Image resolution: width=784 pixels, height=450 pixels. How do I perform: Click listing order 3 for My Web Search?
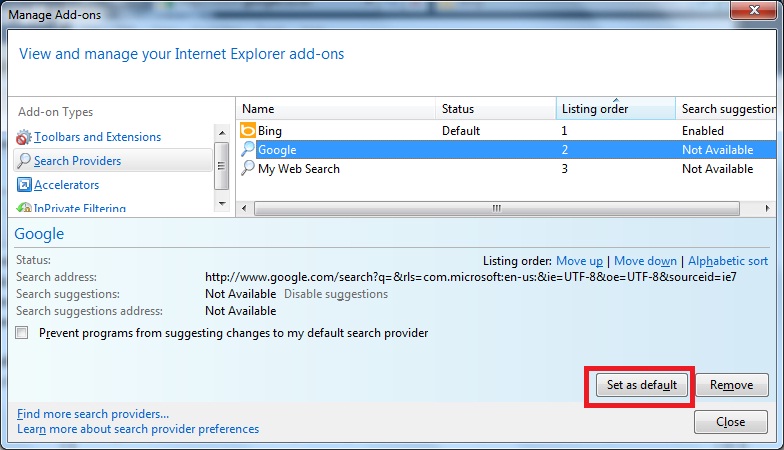pos(564,168)
